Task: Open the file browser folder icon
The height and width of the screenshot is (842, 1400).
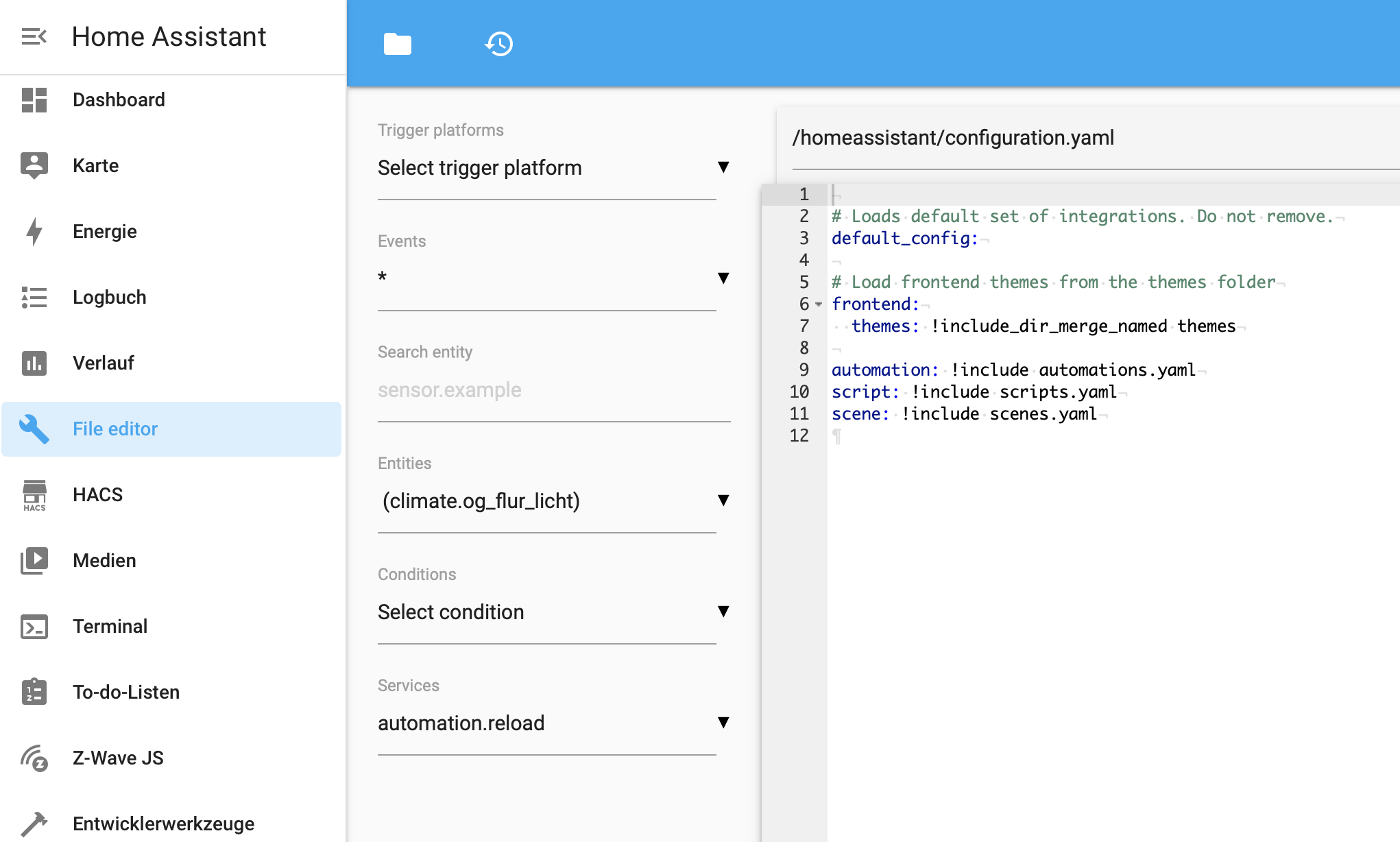Action: click(398, 44)
